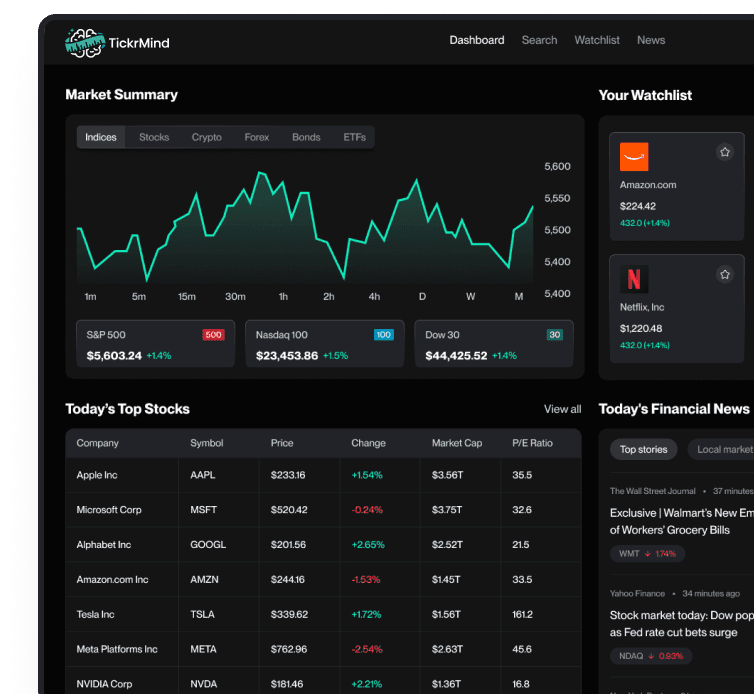Open the Dashboard navigation item
The image size is (754, 694).
click(477, 40)
